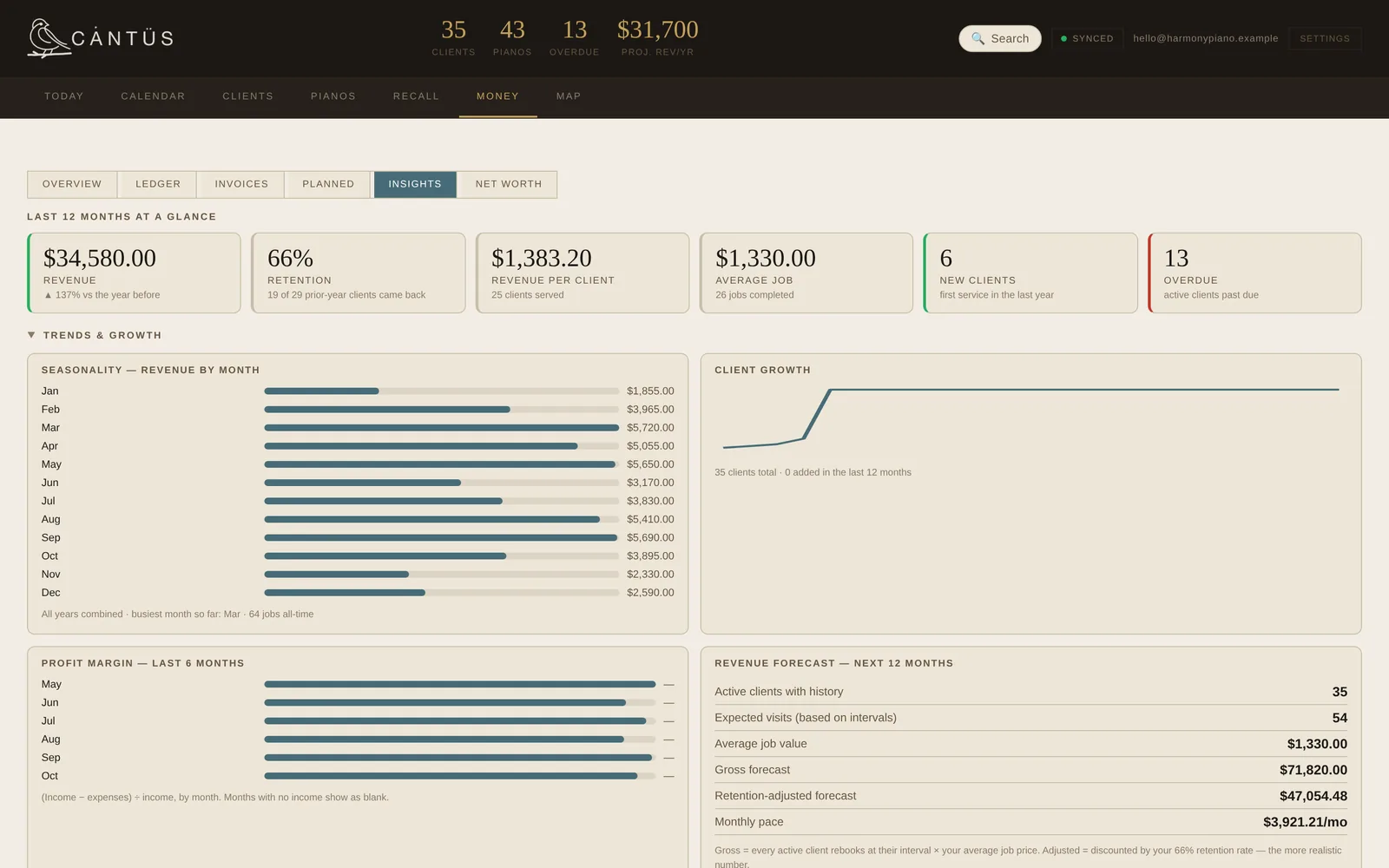Click the Monthly pace value $3,921.21/mo
This screenshot has width=1389, height=868.
pos(1305,822)
